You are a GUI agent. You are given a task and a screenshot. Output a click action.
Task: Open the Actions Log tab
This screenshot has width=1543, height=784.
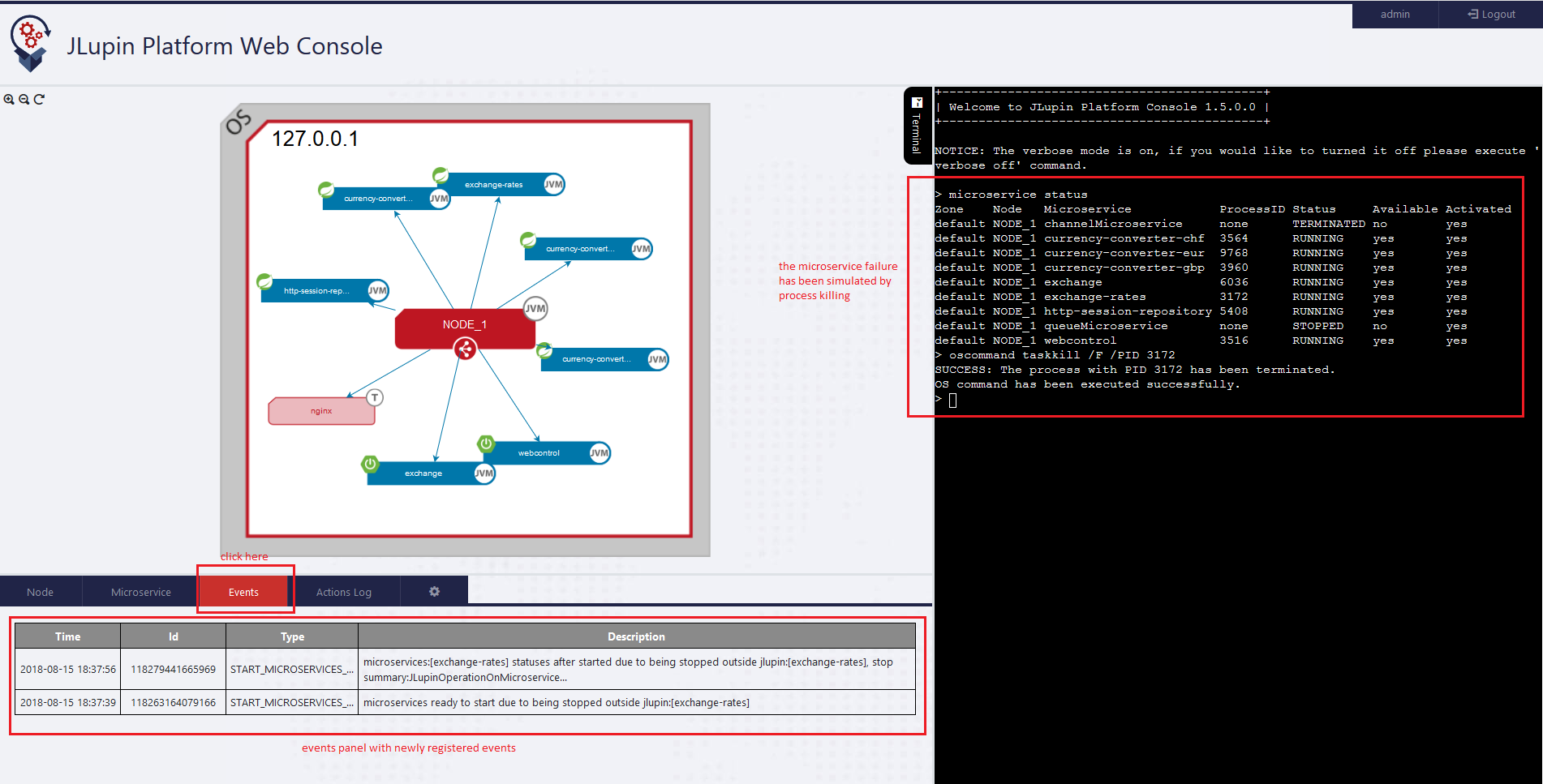click(344, 592)
